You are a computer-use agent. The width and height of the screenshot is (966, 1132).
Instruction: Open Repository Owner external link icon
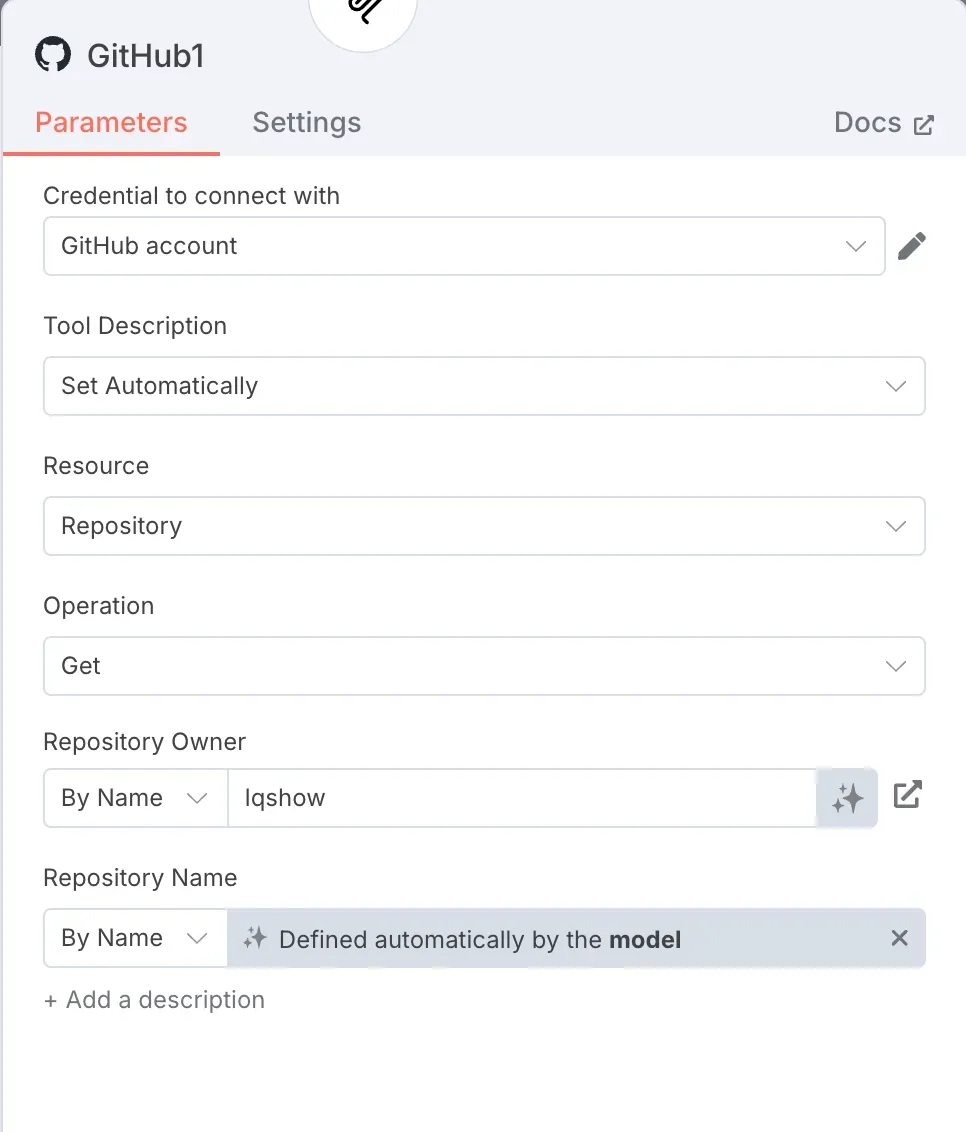coord(908,794)
